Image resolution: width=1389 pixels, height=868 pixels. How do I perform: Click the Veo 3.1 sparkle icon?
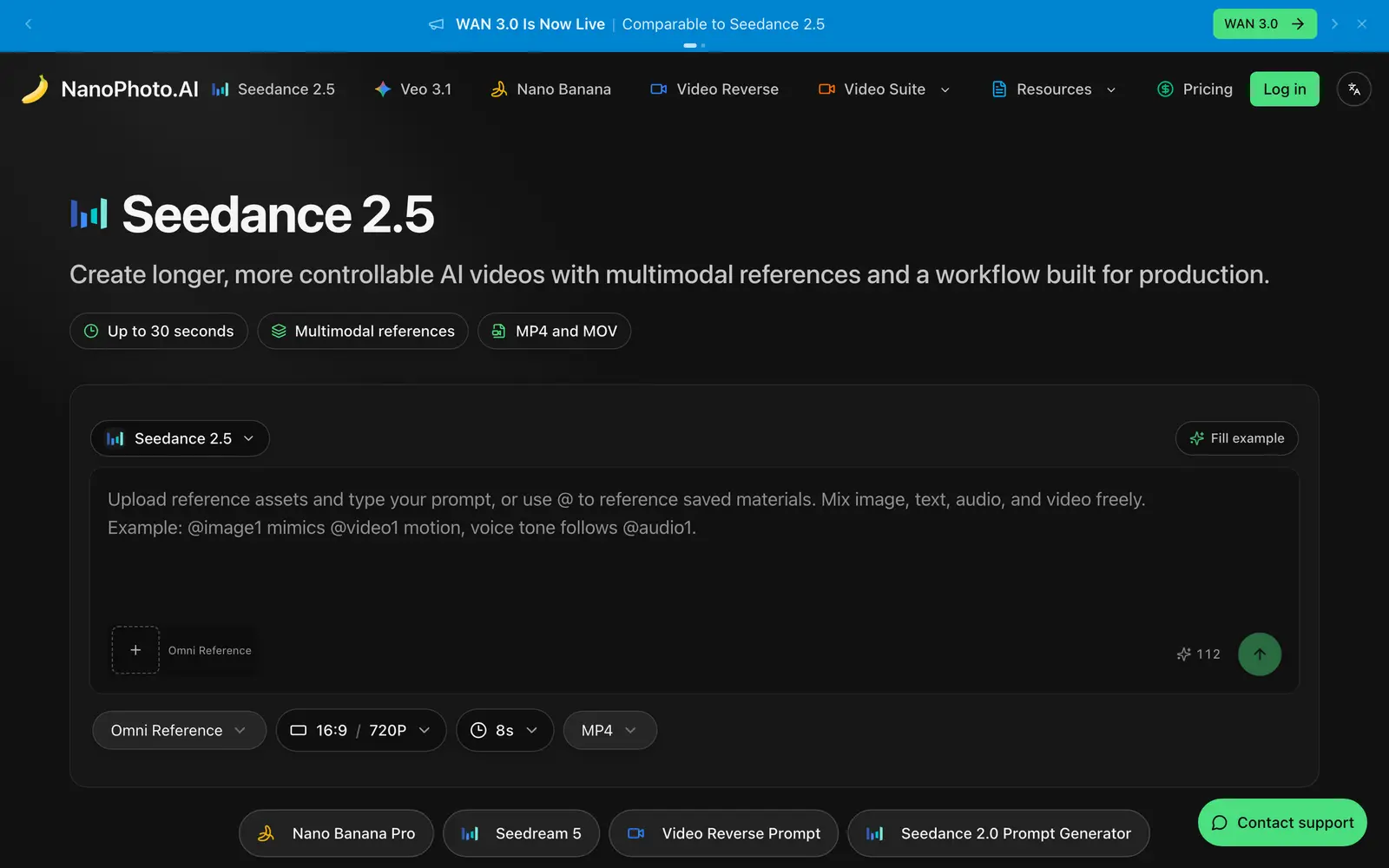tap(383, 89)
